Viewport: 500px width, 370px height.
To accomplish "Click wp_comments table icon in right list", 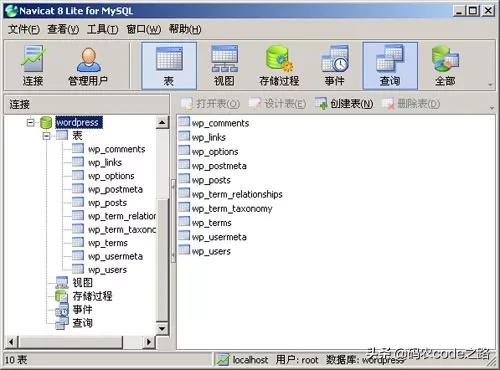I will click(184, 121).
